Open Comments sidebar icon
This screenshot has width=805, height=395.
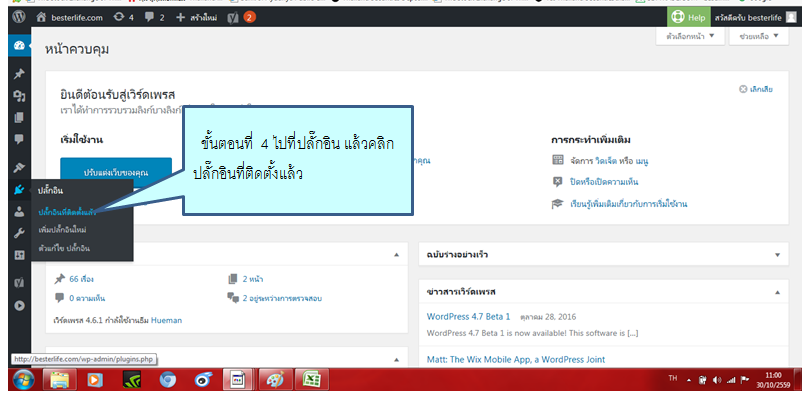(19, 139)
